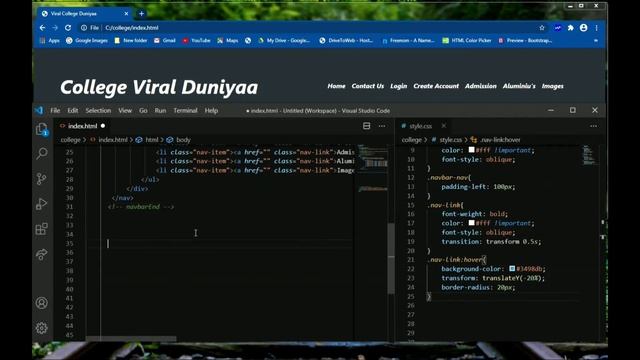Click the #3498db color swatch
The height and width of the screenshot is (360, 640).
[x=512, y=269]
